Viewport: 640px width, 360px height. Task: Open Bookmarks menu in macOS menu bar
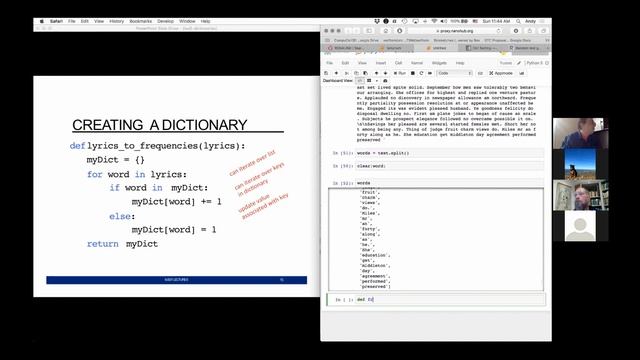point(140,21)
